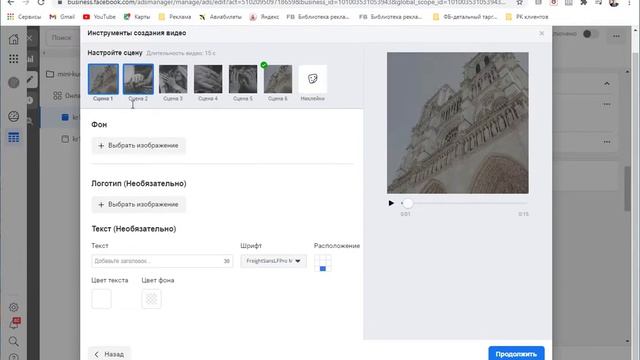Open the Реклама bookmarks folder

[x=175, y=17]
